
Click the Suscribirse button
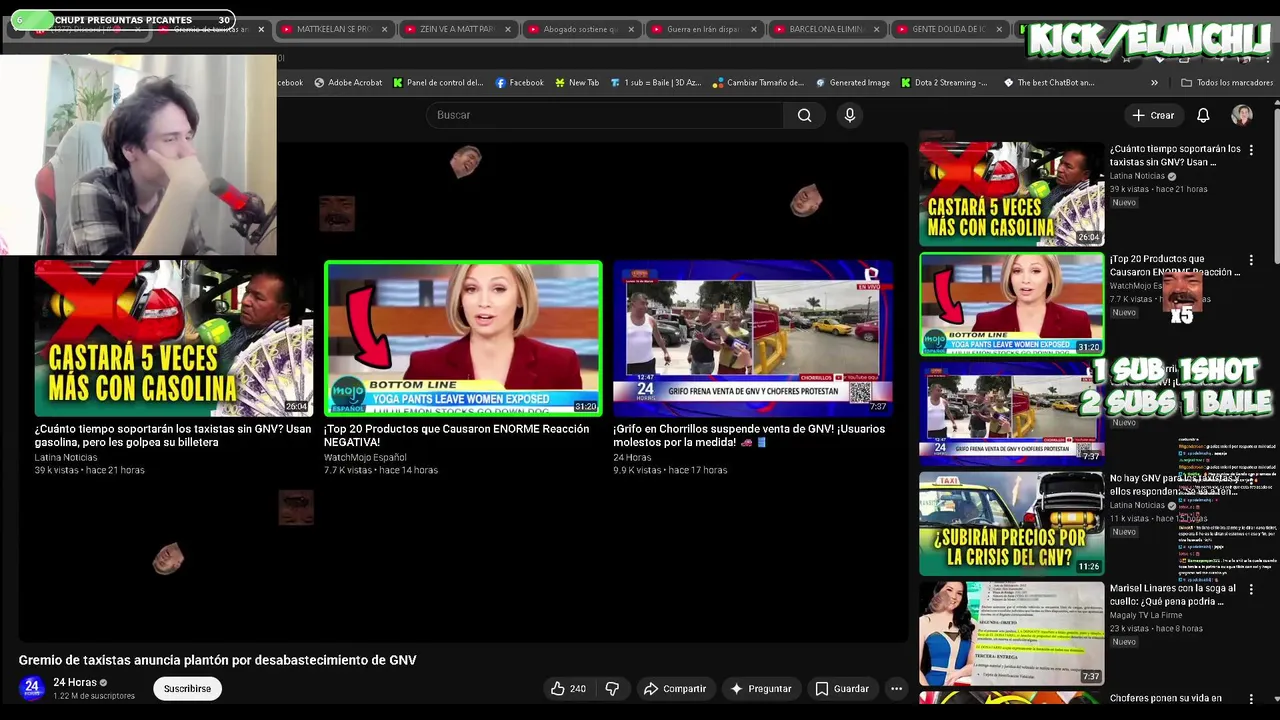(x=187, y=688)
